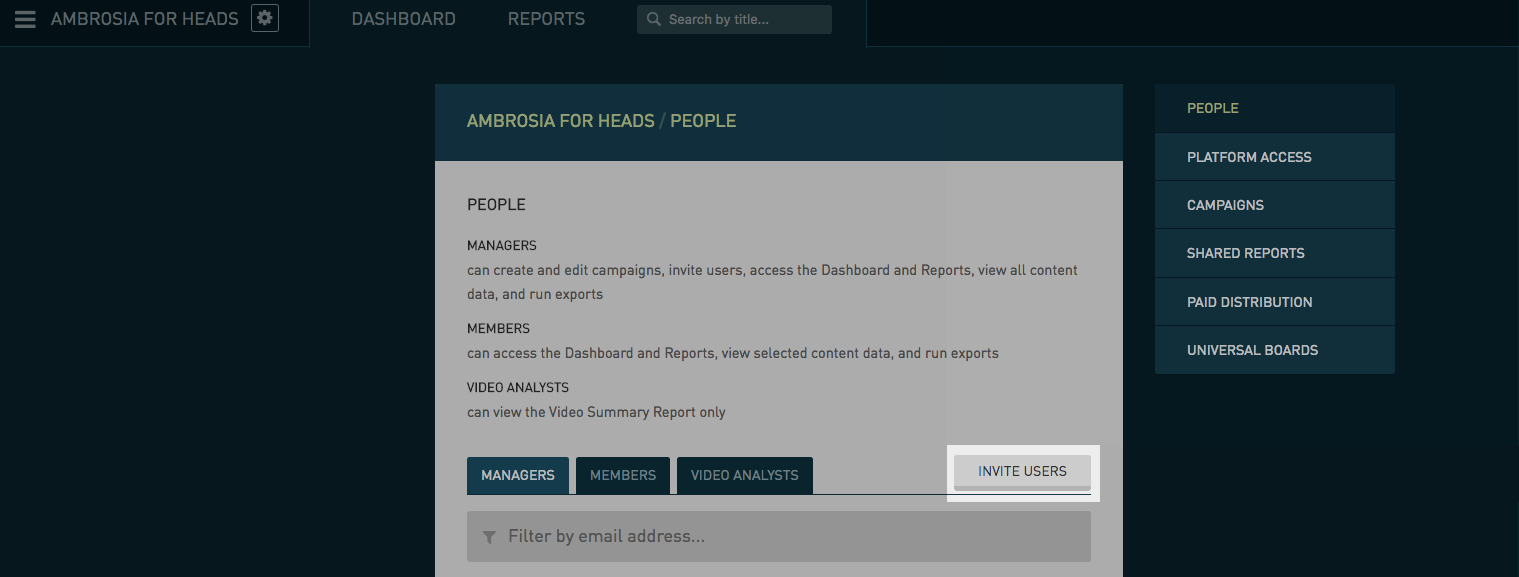Open the Reports tab
1519x577 pixels.
click(546, 19)
